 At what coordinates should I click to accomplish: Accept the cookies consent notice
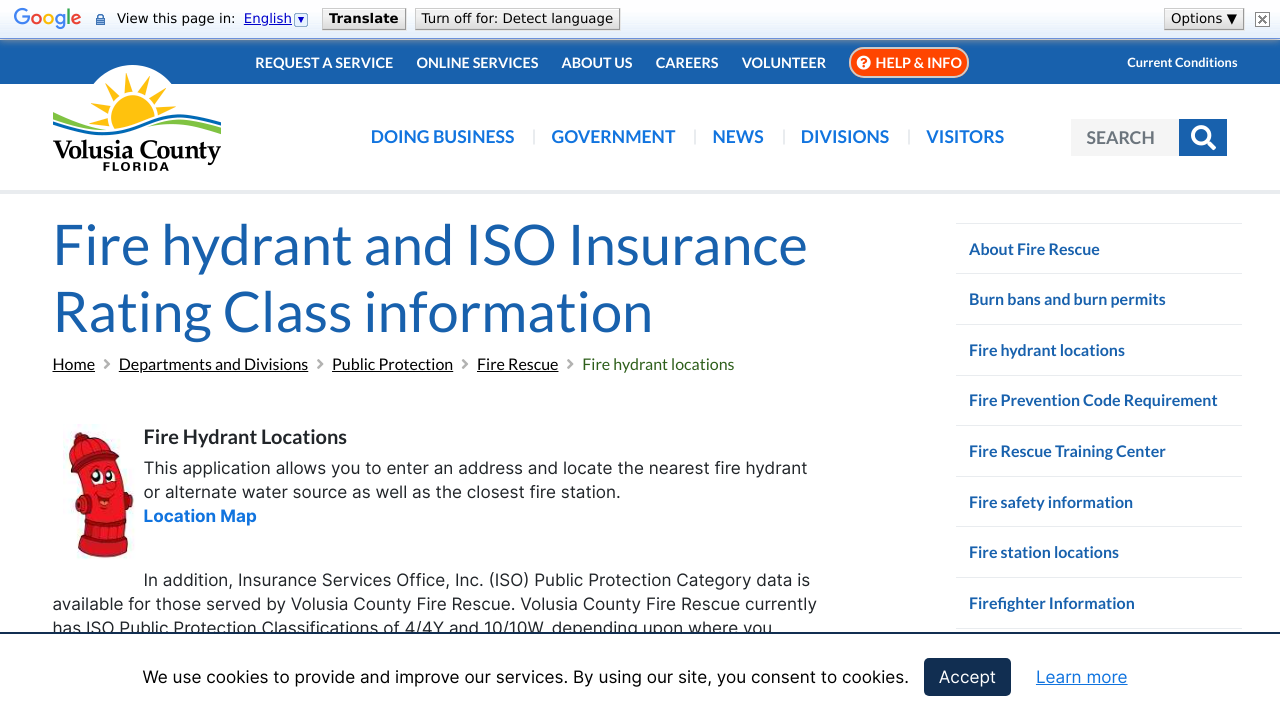pos(967,677)
